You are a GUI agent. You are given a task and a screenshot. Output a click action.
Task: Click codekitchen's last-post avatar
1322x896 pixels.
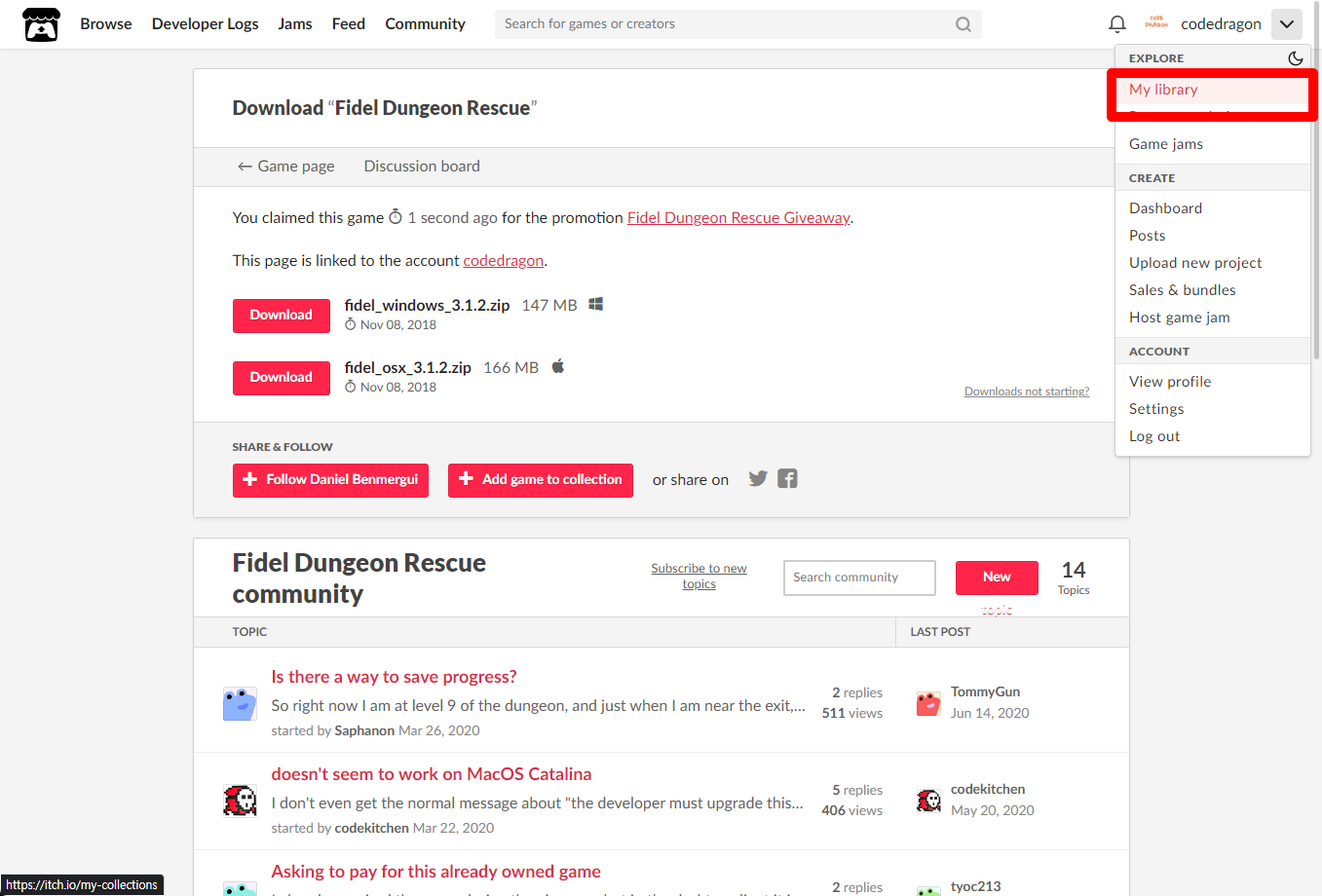click(x=928, y=800)
